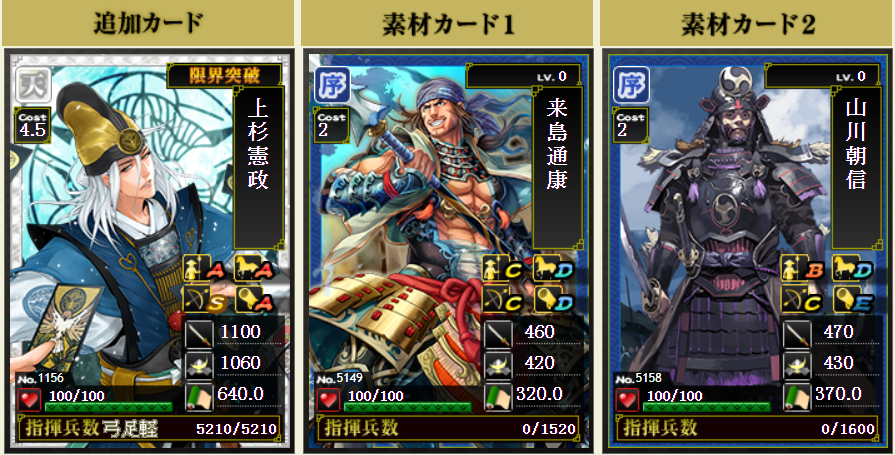The width and height of the screenshot is (895, 455).
Task: Click the Cost 4.5 badge on 上杉憲政 card
Action: click(x=33, y=125)
